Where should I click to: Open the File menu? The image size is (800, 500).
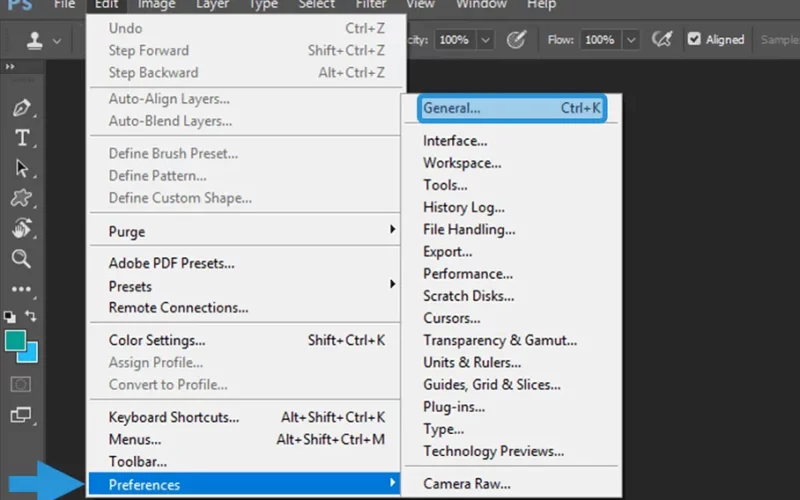point(65,5)
